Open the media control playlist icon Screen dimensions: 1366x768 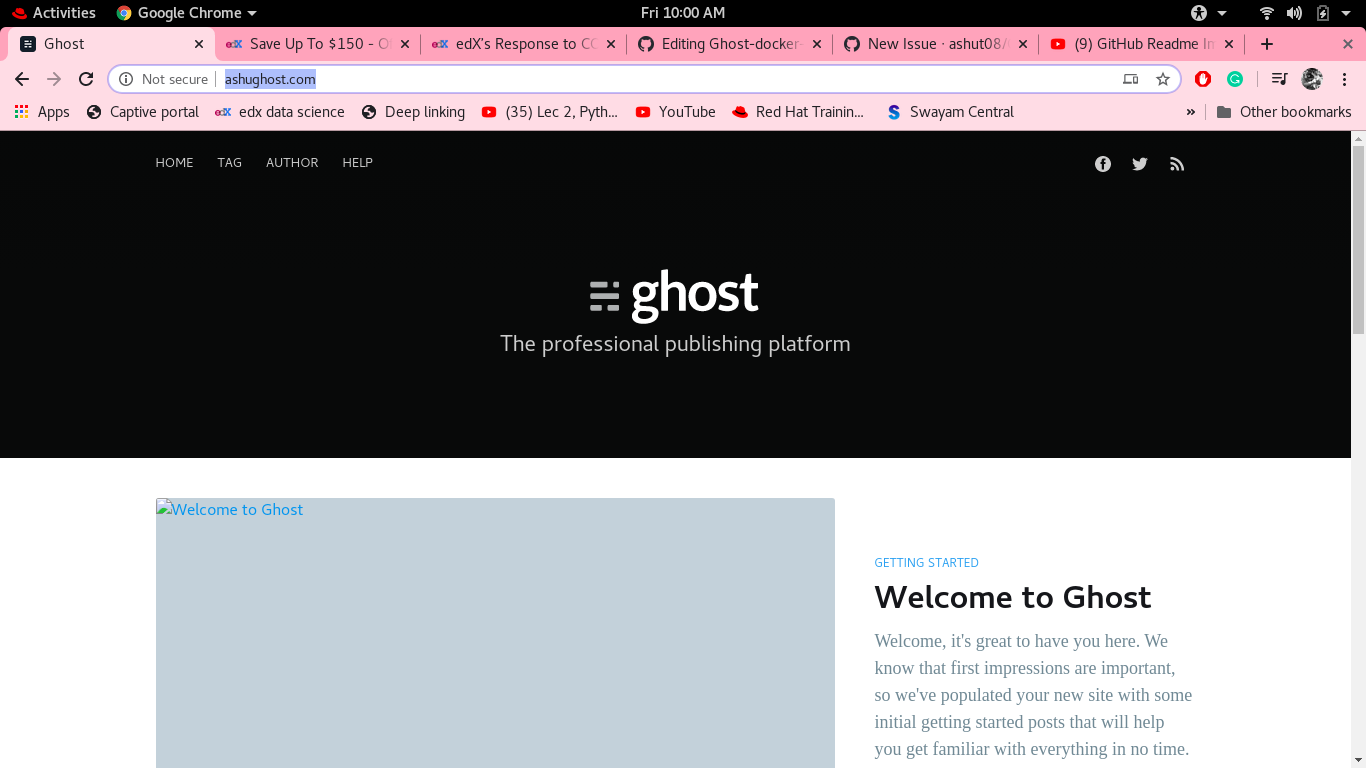[x=1279, y=79]
